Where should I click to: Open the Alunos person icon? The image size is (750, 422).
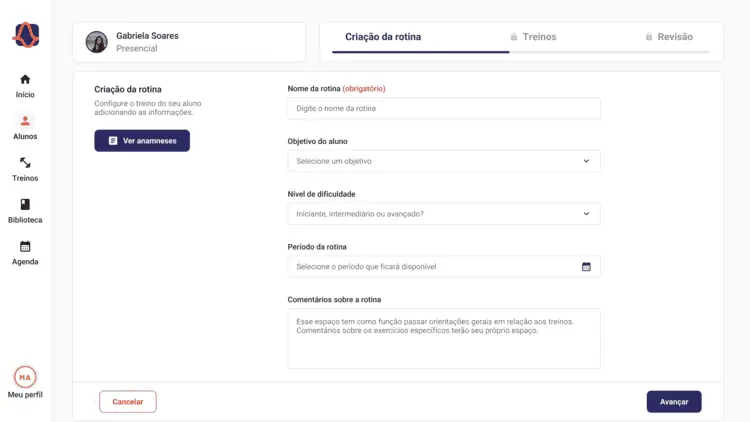click(25, 121)
